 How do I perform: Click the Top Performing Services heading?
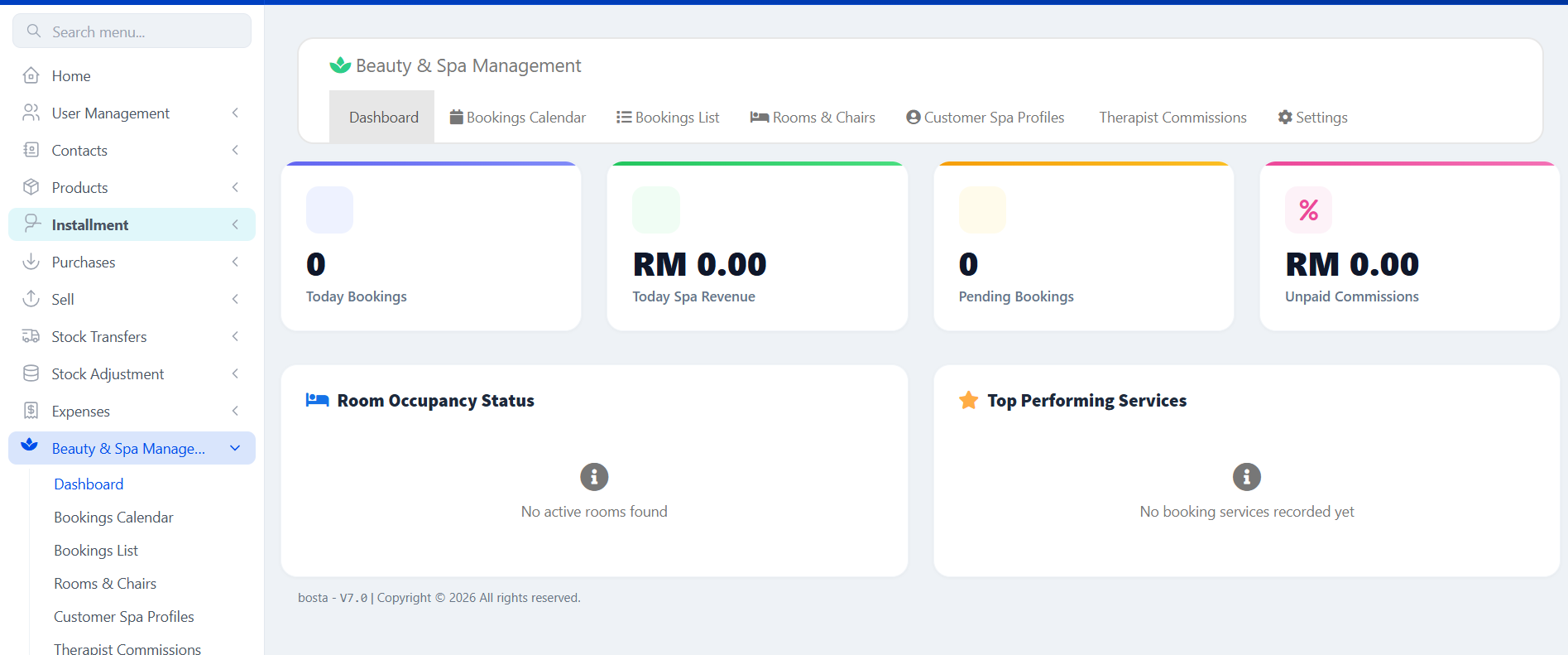click(x=1087, y=401)
